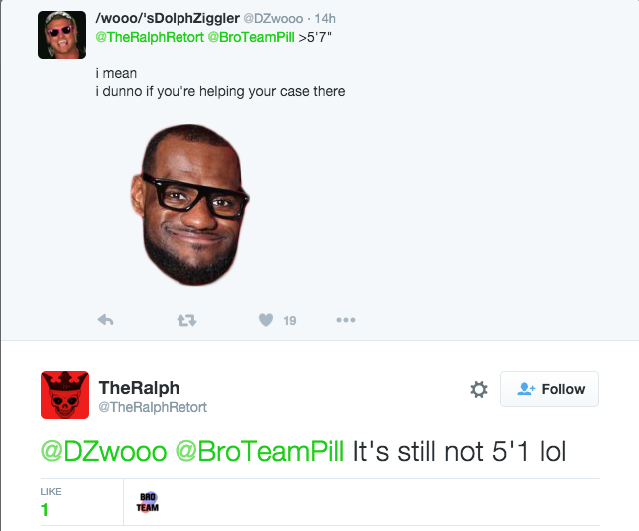The height and width of the screenshot is (531, 639).
Task: Click the Bro Team liker avatar
Action: (x=148, y=502)
